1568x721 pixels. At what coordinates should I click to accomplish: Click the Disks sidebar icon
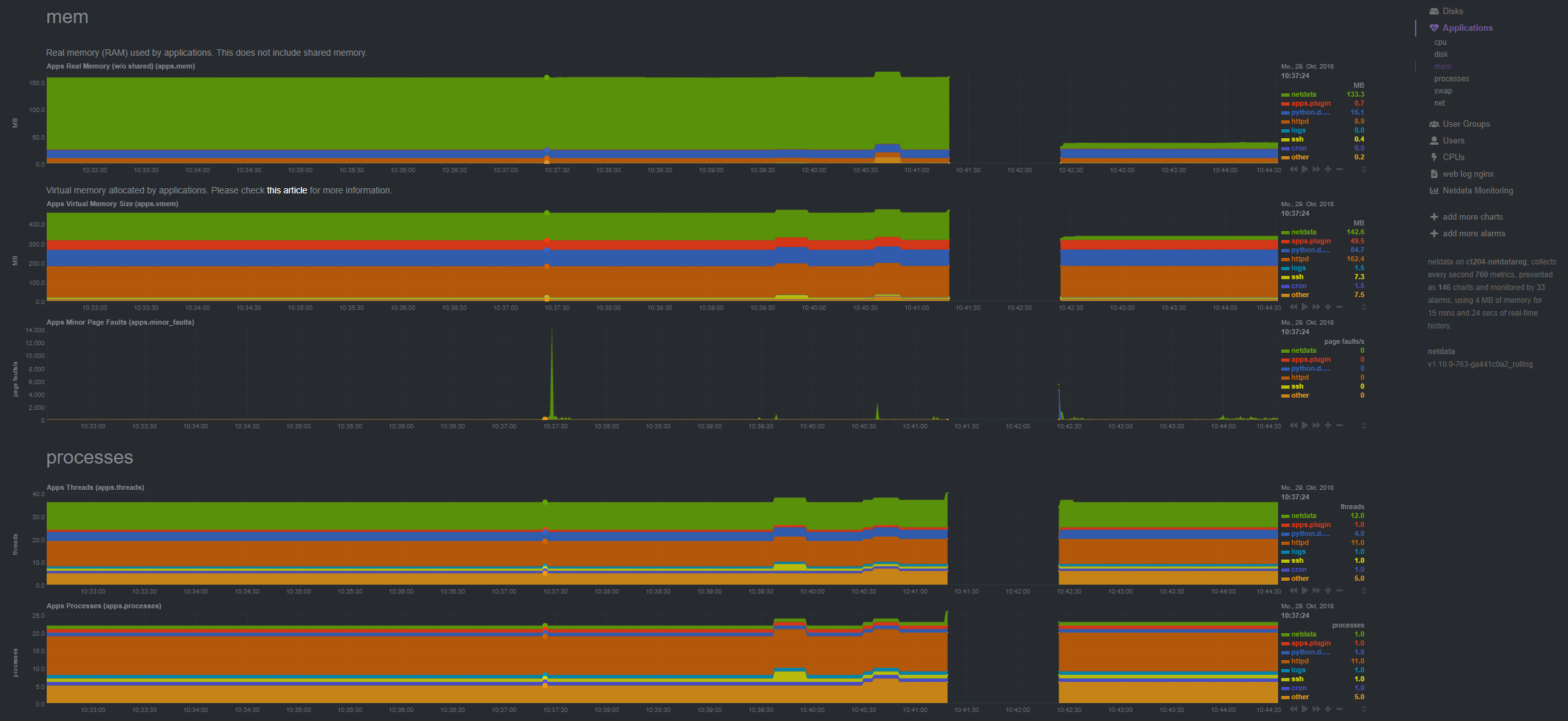click(1434, 11)
